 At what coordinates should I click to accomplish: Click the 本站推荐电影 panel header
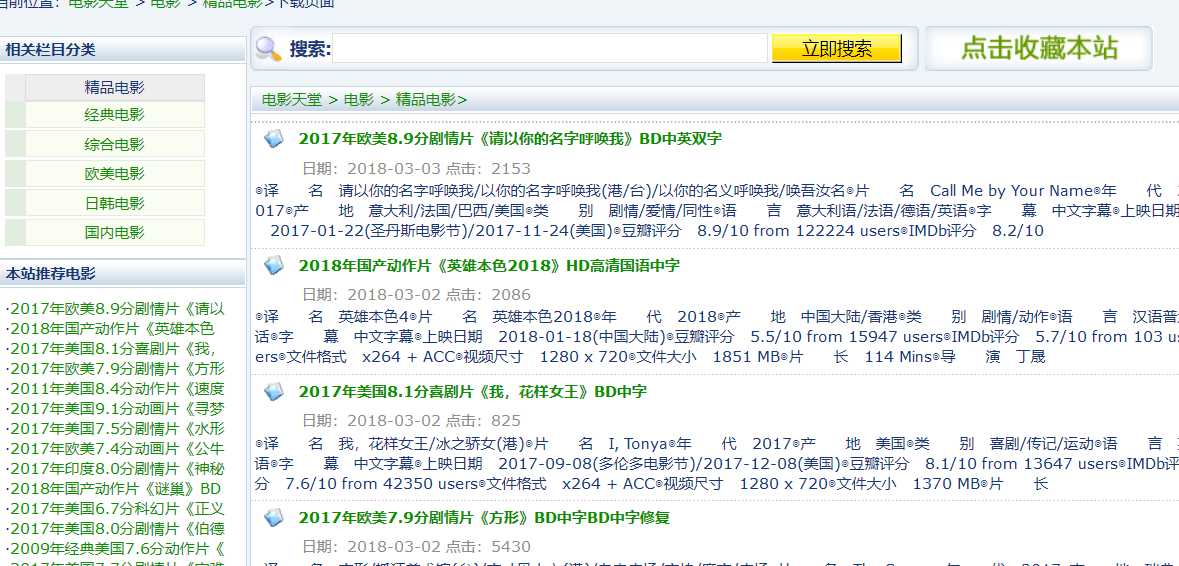123,274
